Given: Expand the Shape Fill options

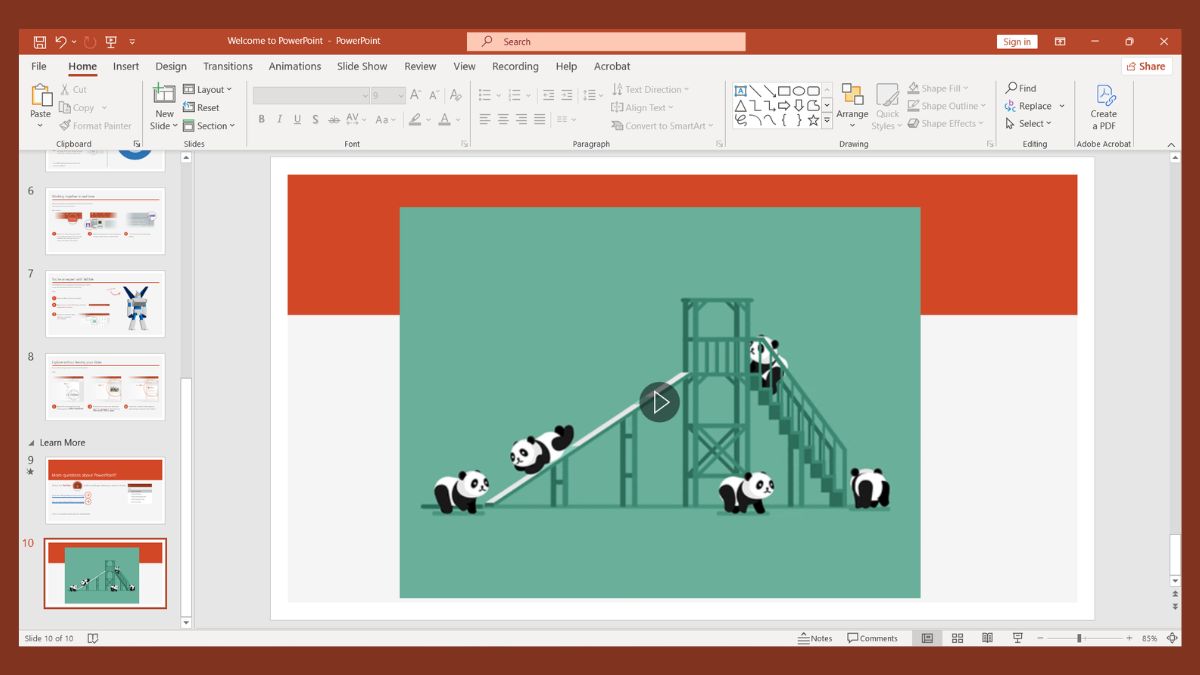Looking at the screenshot, I should tap(964, 88).
